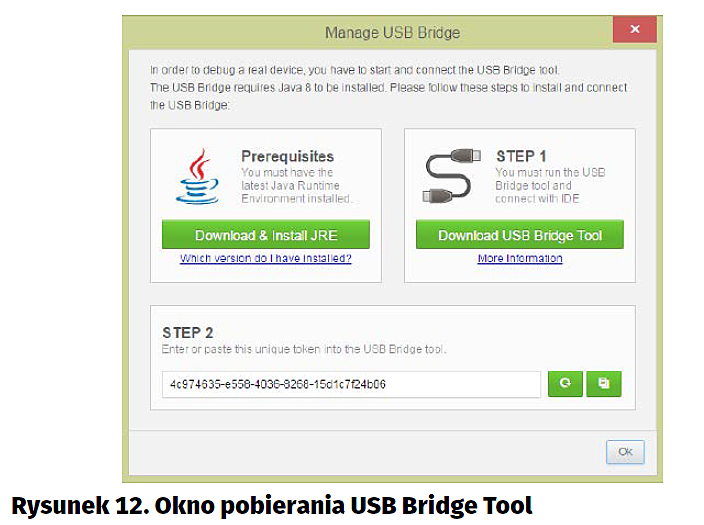This screenshot has height=525, width=704.
Task: Select the Prerequisites heading
Action: pos(287,156)
